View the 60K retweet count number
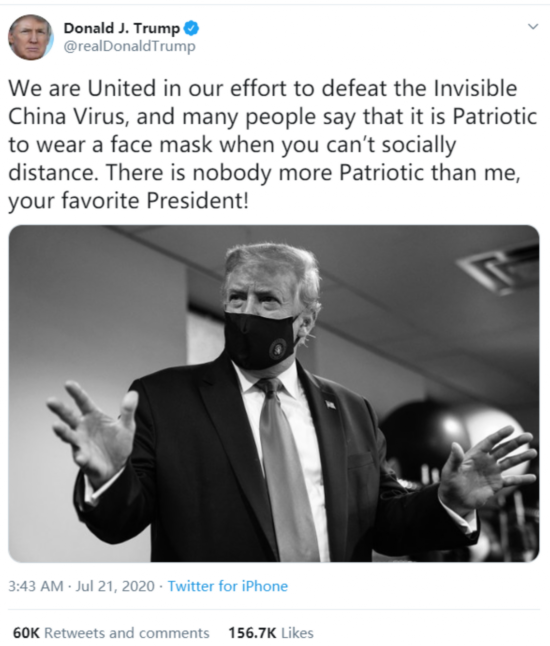Screen dimensions: 550x646 tap(26, 632)
